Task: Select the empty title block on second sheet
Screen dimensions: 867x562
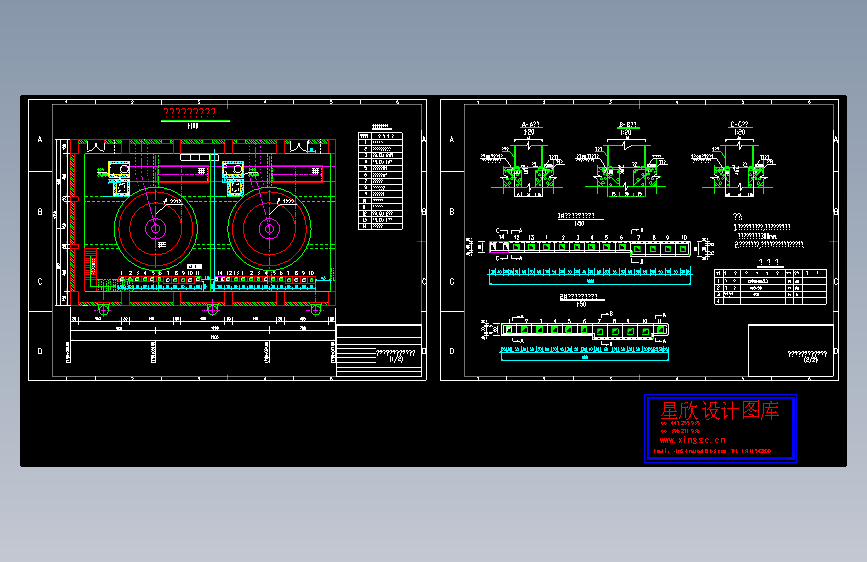Action: click(791, 351)
